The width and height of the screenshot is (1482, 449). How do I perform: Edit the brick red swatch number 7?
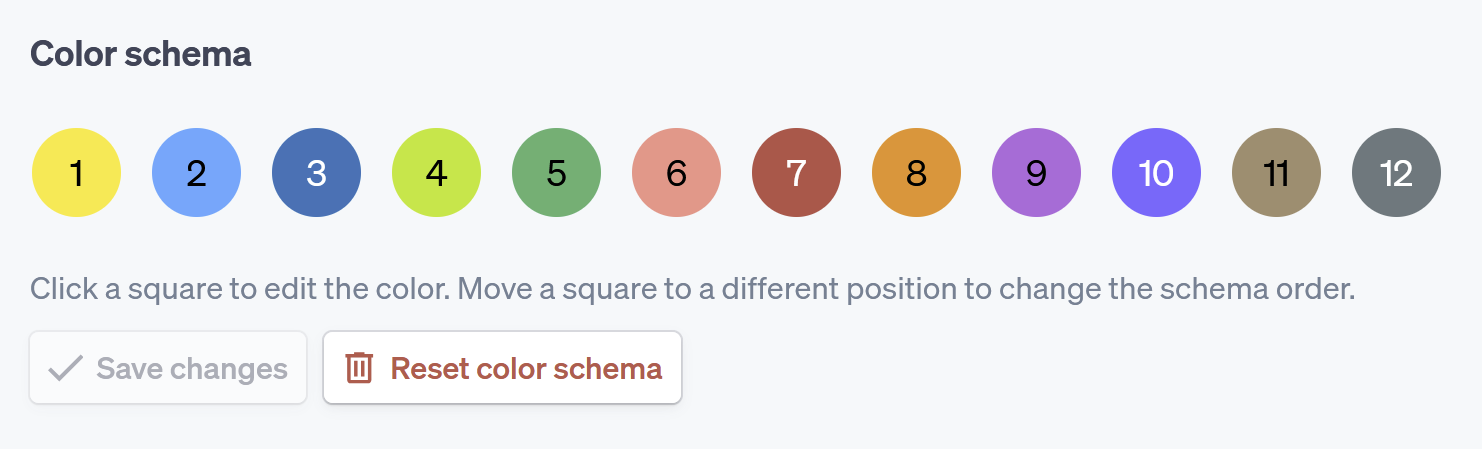(x=796, y=173)
